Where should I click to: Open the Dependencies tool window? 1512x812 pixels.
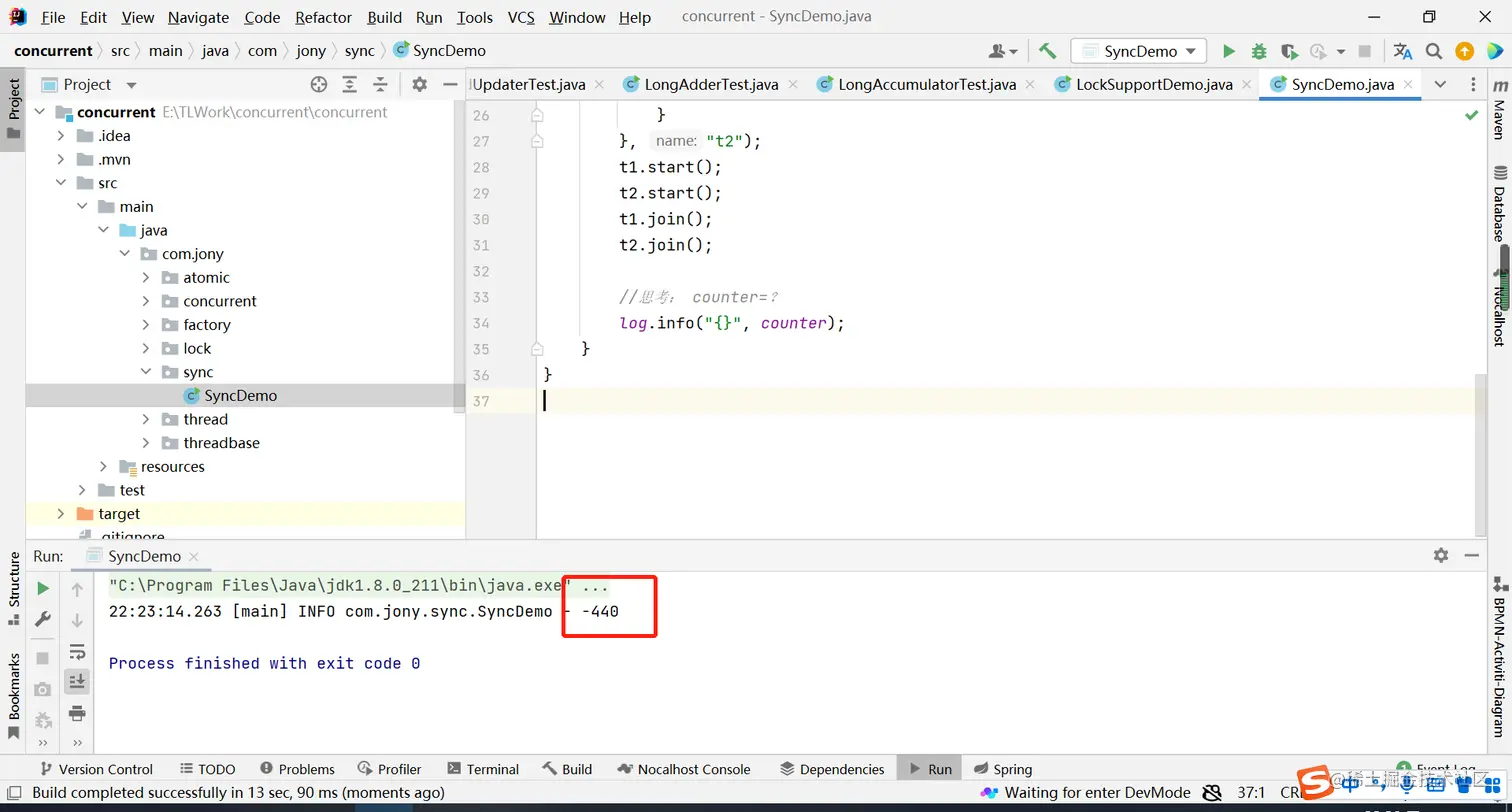tap(832, 769)
